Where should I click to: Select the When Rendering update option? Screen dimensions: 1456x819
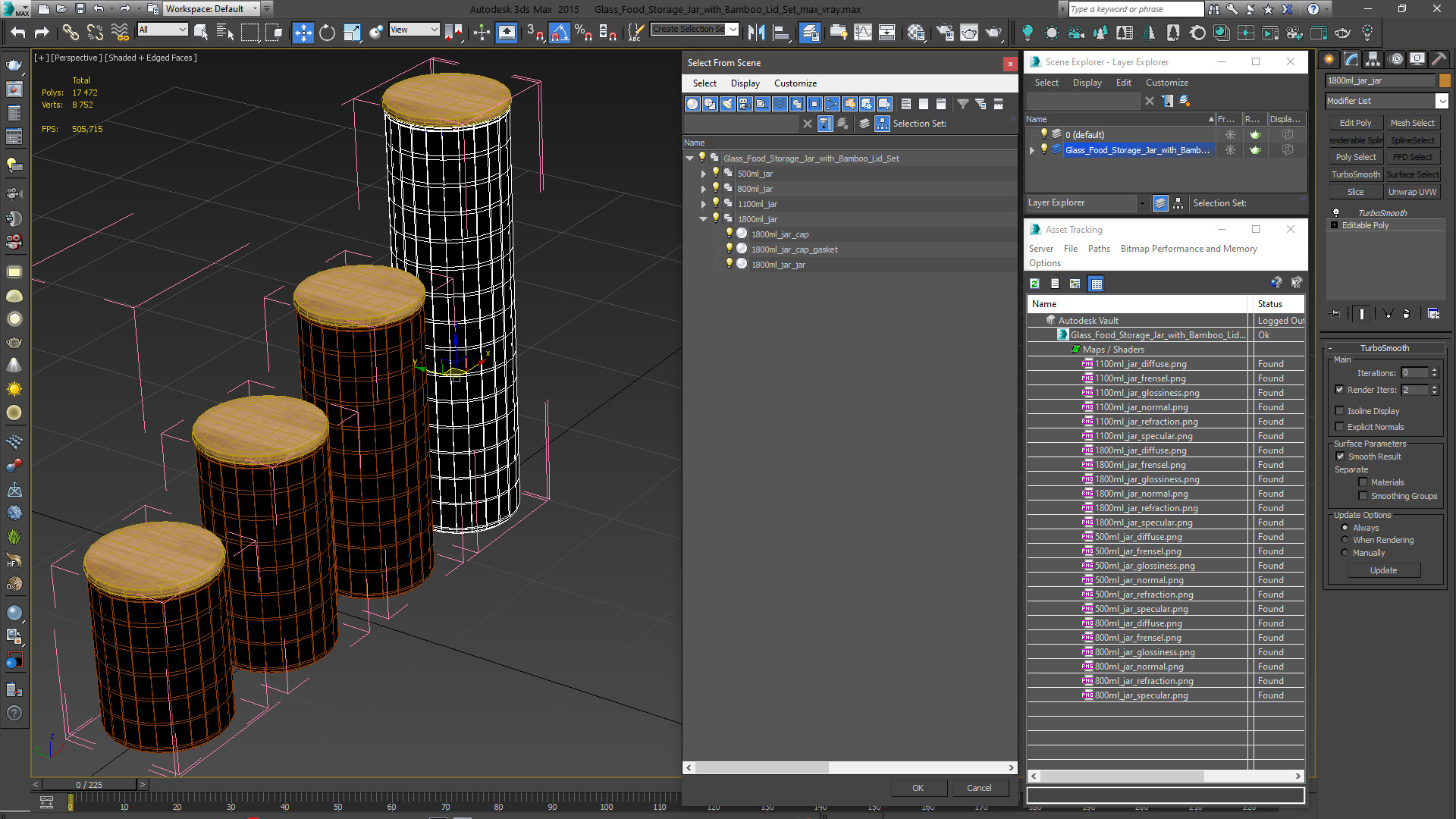click(x=1345, y=540)
